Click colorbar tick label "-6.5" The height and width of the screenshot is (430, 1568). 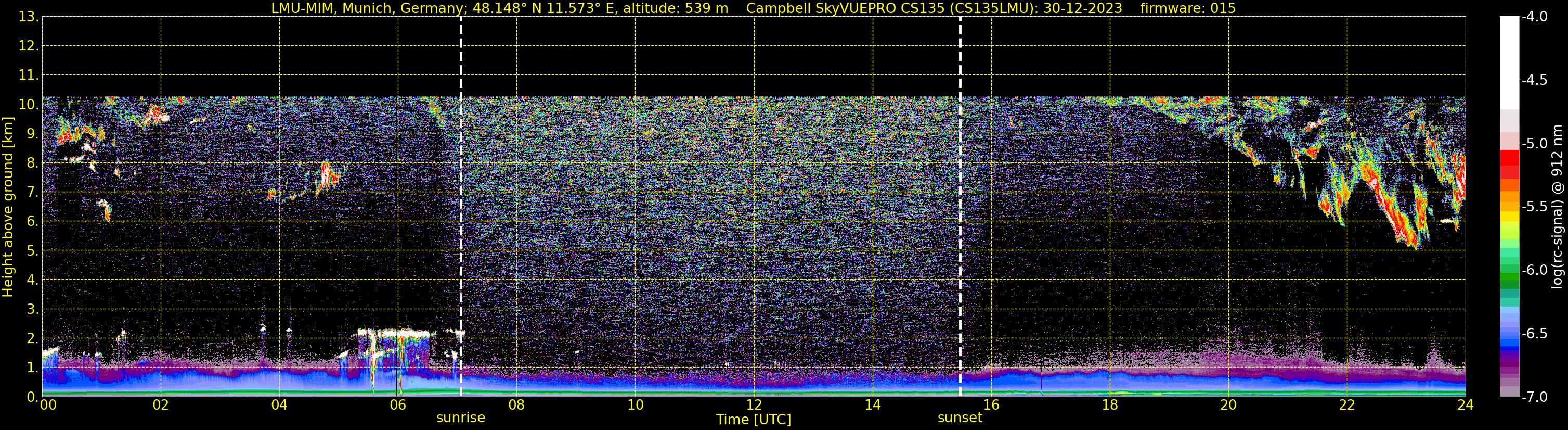coord(1535,334)
